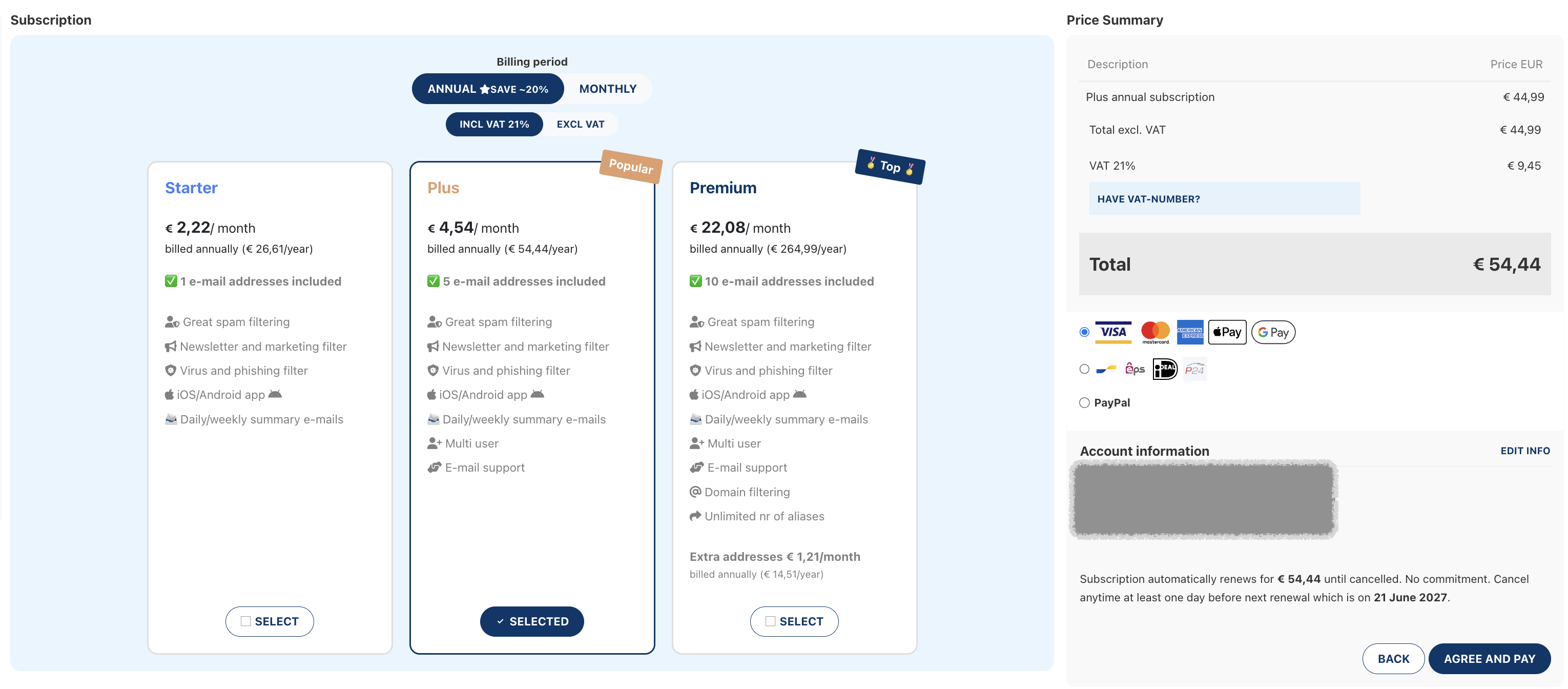
Task: Click the Multi user icon in Plus plan
Action: pos(434,443)
